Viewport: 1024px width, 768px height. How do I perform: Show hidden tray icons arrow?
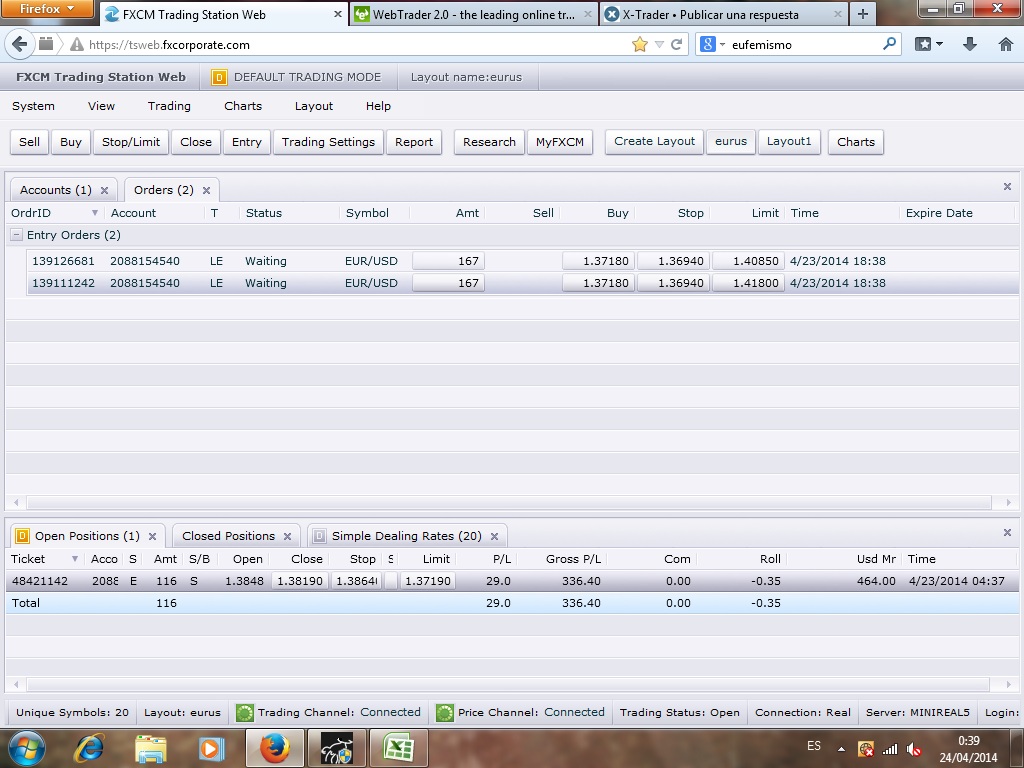(x=842, y=749)
